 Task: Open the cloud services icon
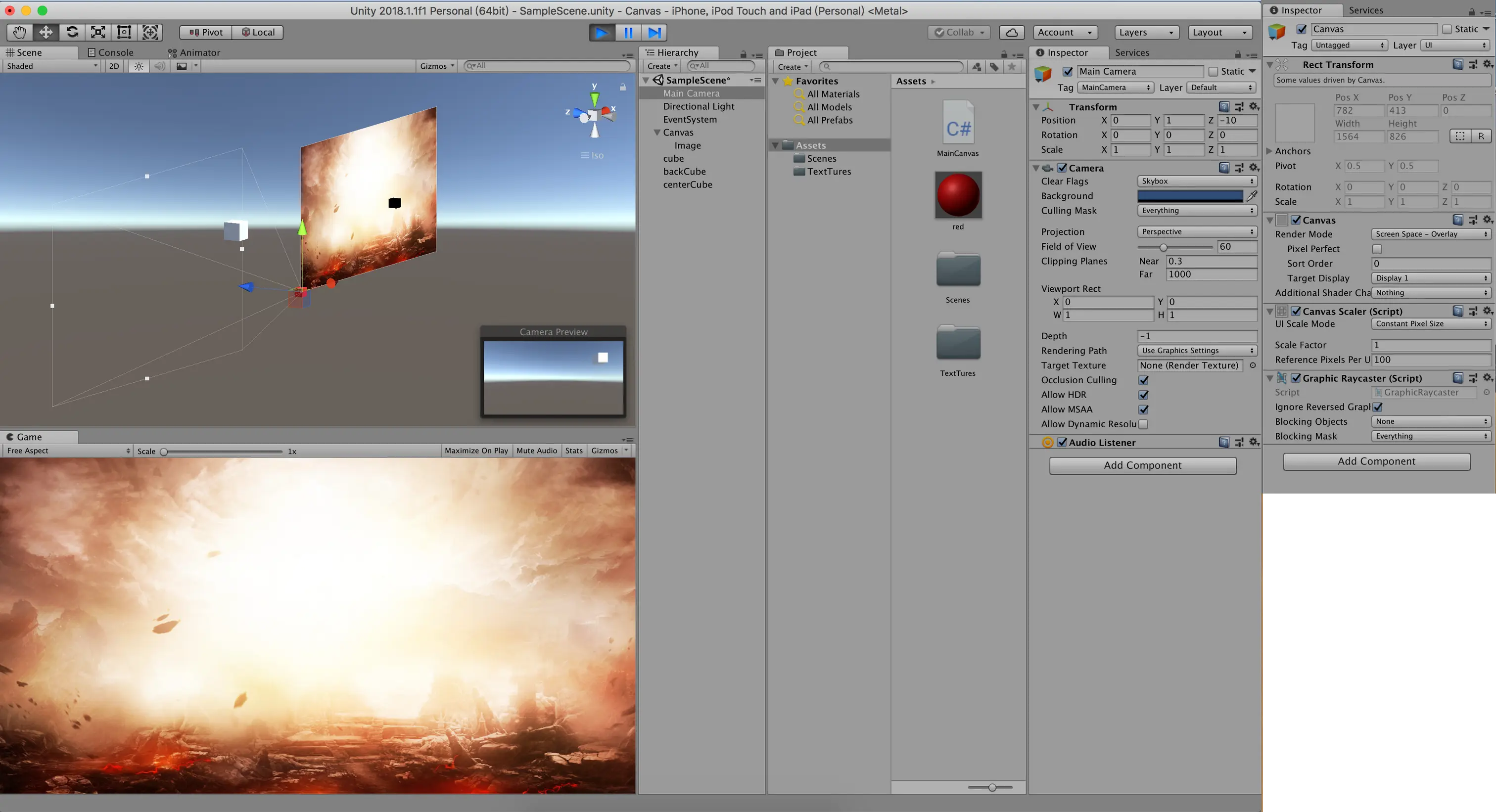(1011, 33)
